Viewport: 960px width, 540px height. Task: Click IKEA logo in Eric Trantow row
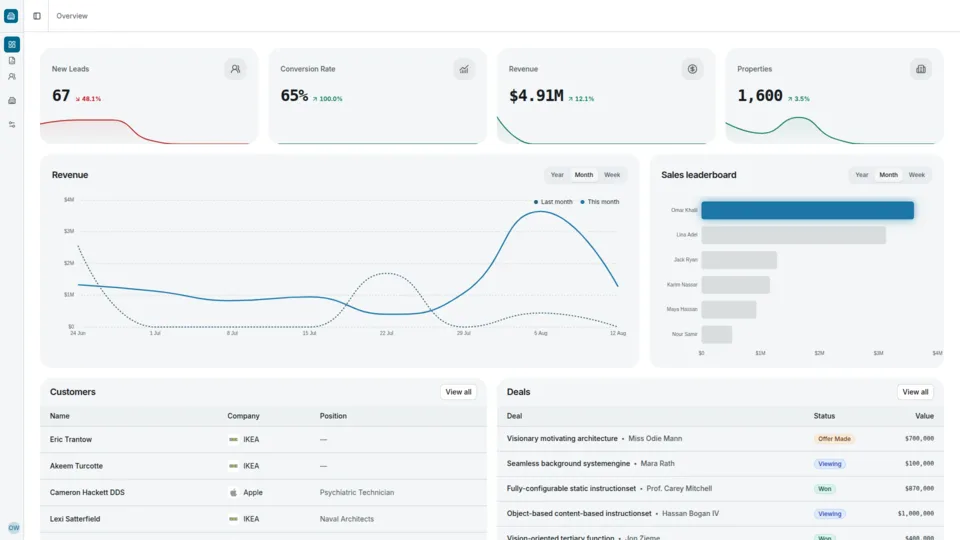tap(233, 440)
